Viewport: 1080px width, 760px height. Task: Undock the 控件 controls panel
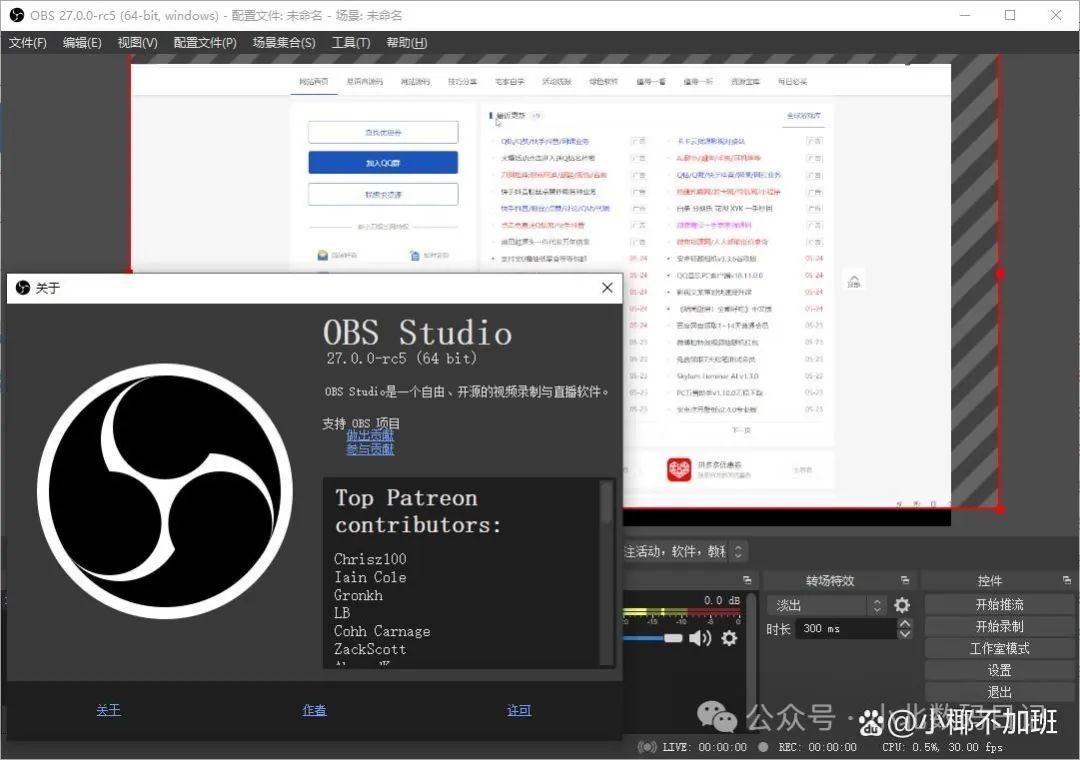[1066, 580]
